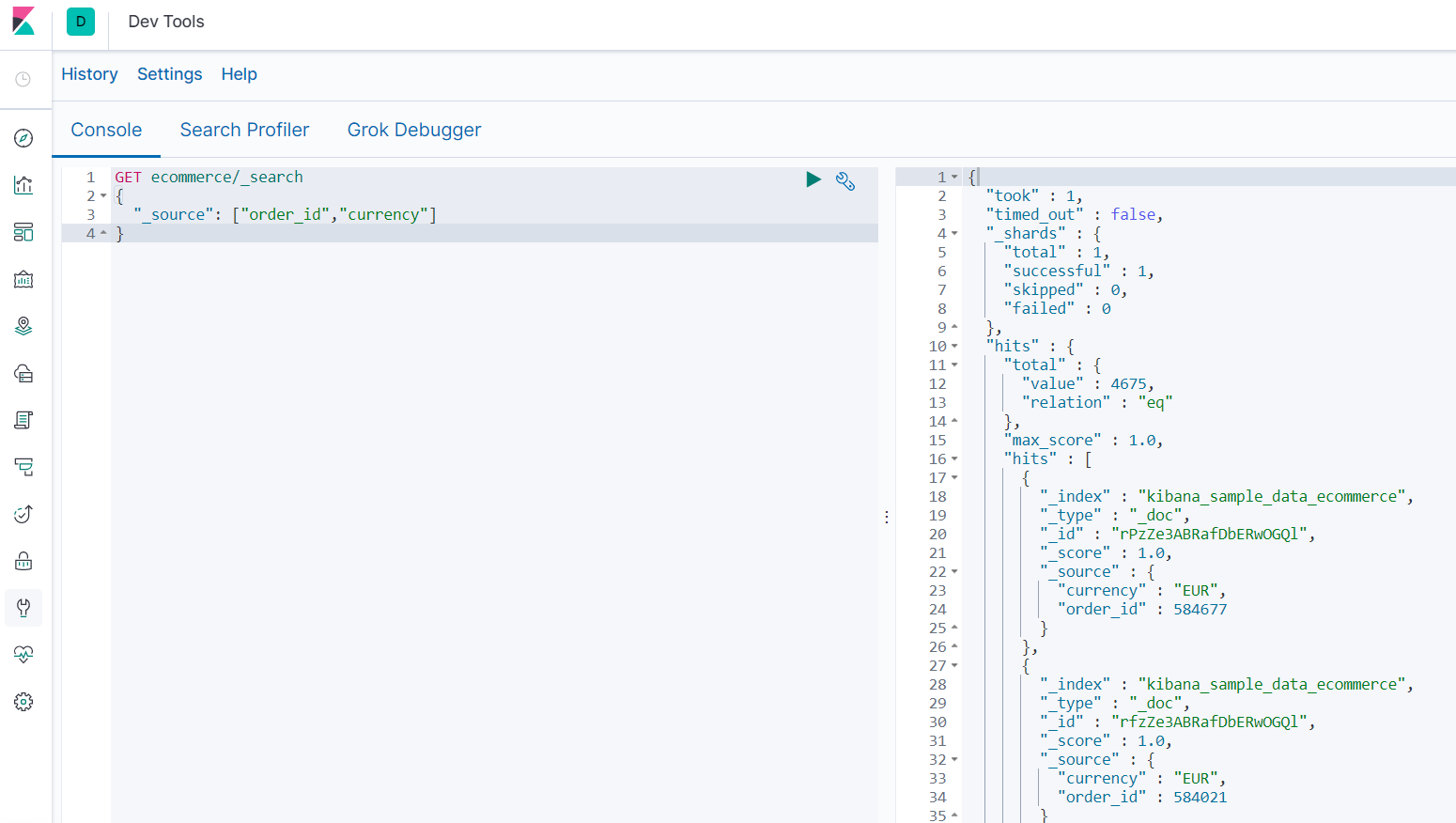Collapse first hit at line 17

(954, 477)
